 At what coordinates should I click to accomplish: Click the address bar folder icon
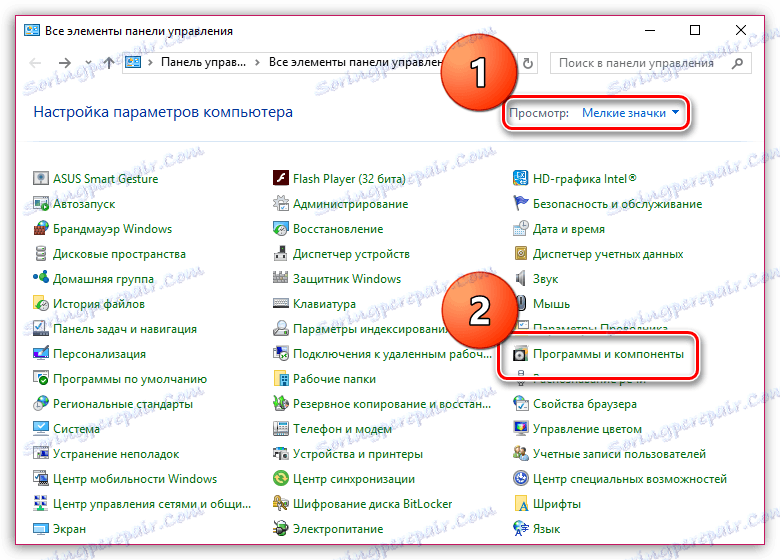(x=133, y=62)
